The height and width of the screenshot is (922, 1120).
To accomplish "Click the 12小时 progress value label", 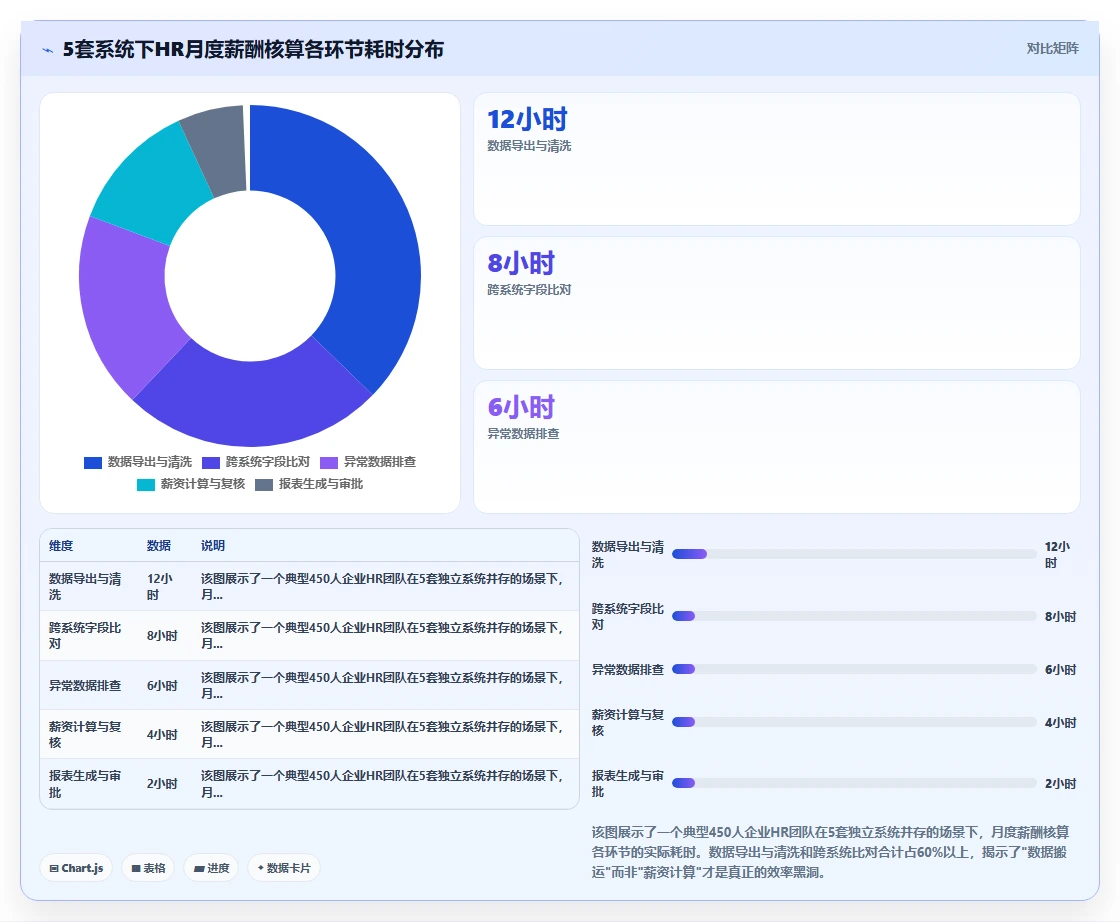I will click(1057, 555).
